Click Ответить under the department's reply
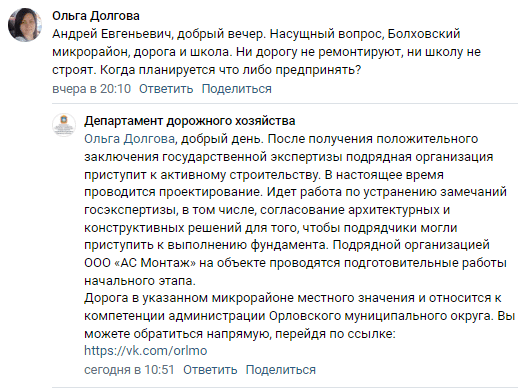This screenshot has width=532, height=391. point(210,370)
